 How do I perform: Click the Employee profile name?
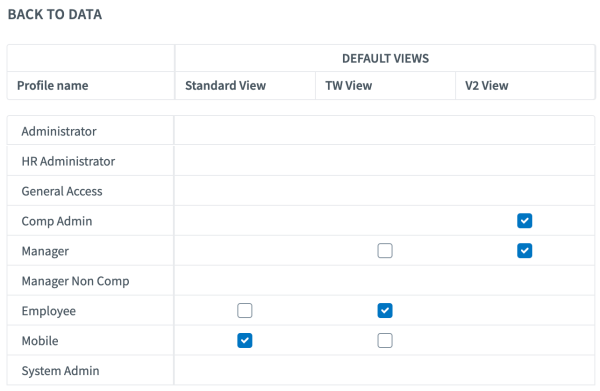pyautogui.click(x=49, y=311)
